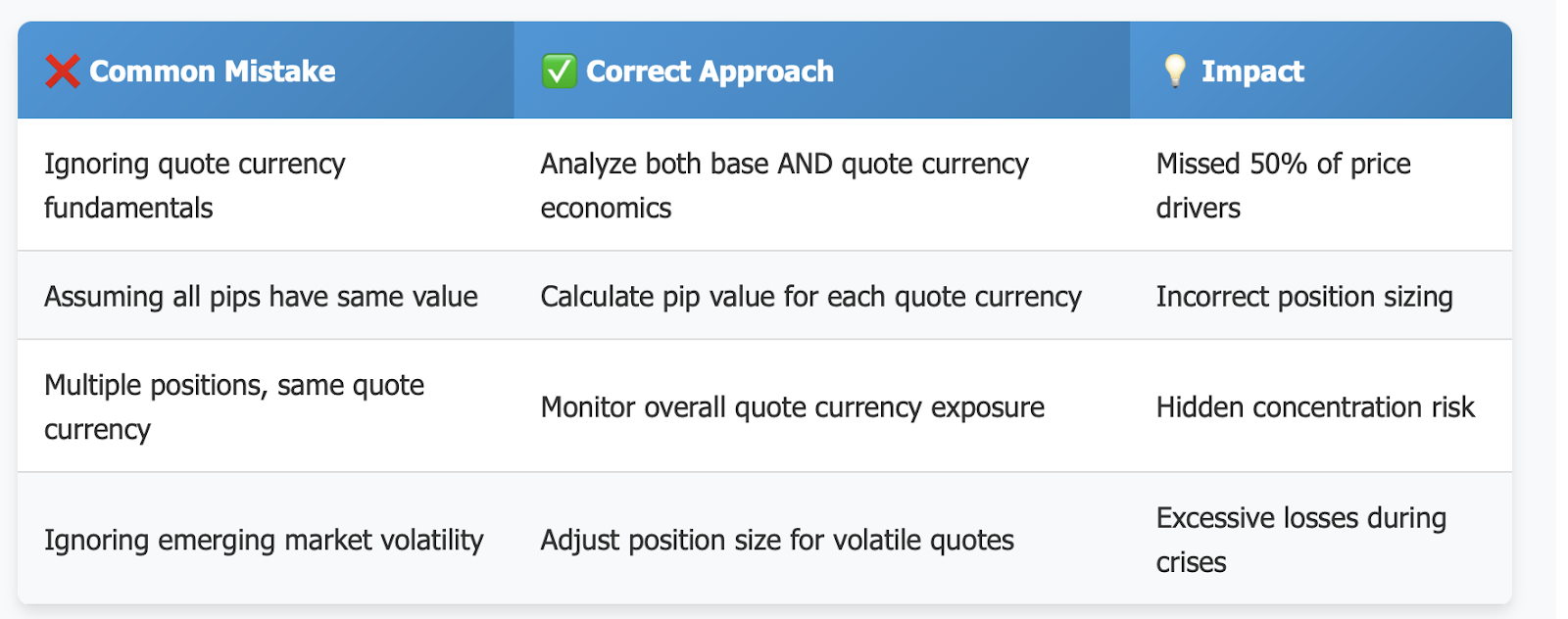This screenshot has width=1568, height=619.
Task: Select "Analyze both base AND quote currency" text
Action: click(x=784, y=164)
